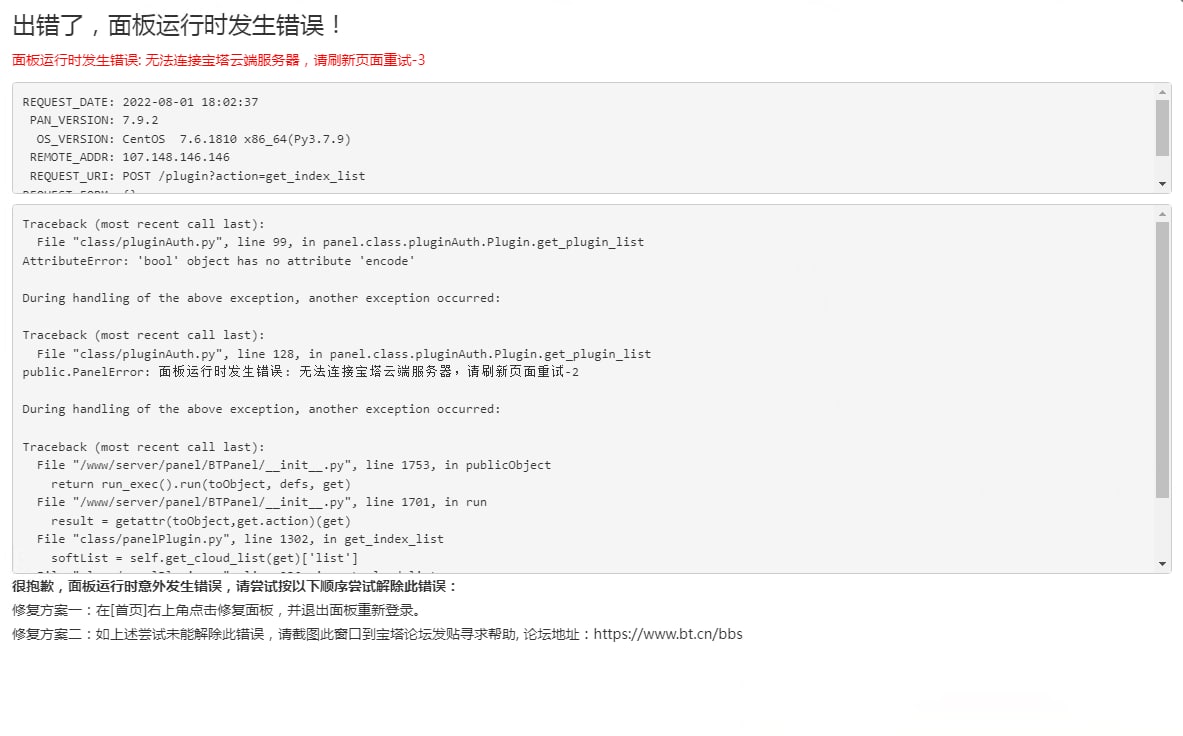Click the request info box scroll-down arrow
Image resolution: width=1183 pixels, height=736 pixels.
(1162, 185)
